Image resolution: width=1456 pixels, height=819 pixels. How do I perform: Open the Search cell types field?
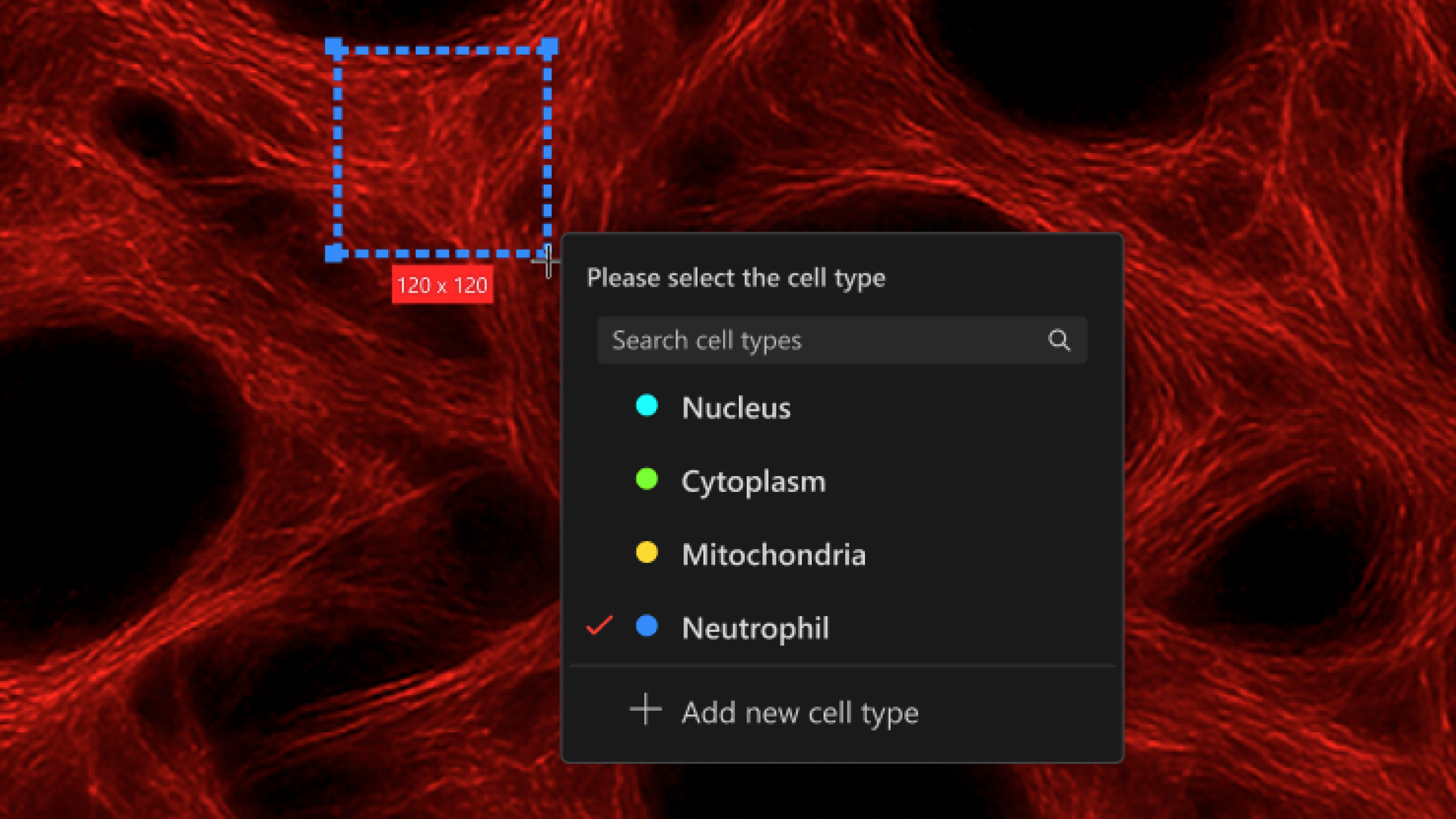click(x=791, y=340)
